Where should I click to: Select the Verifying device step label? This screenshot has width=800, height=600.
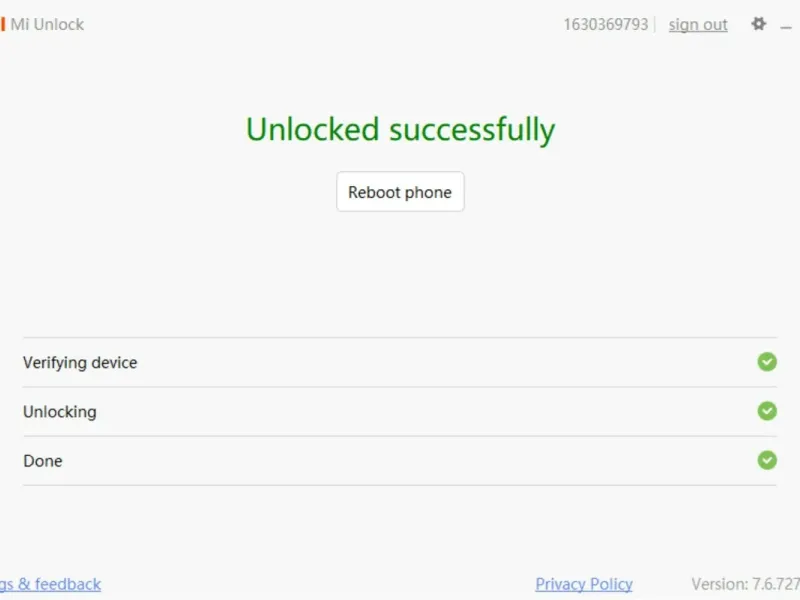[x=80, y=363]
